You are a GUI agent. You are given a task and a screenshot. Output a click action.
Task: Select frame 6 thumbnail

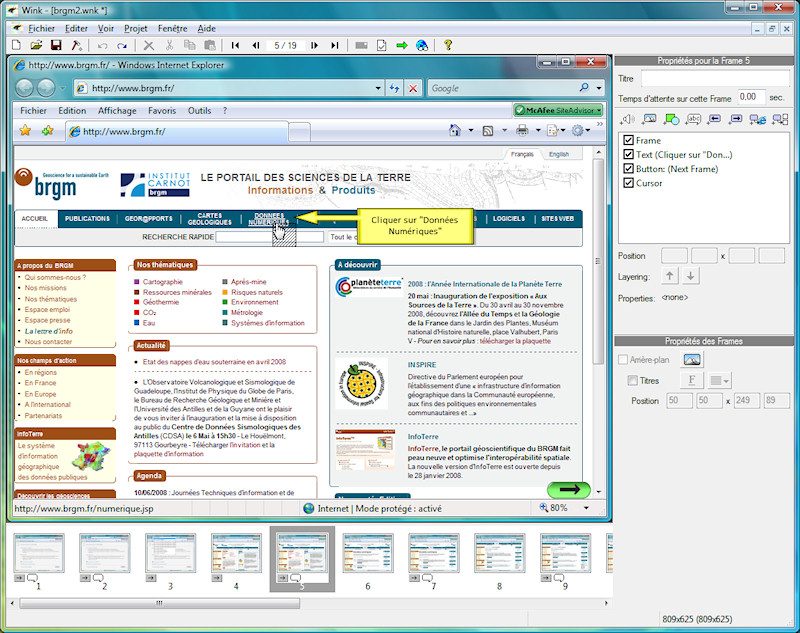click(368, 553)
